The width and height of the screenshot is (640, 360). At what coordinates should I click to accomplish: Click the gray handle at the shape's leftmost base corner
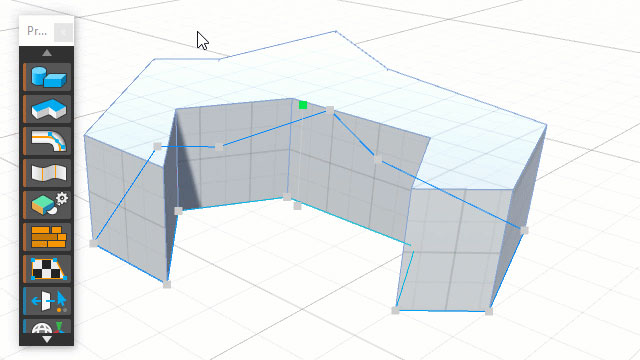93,243
